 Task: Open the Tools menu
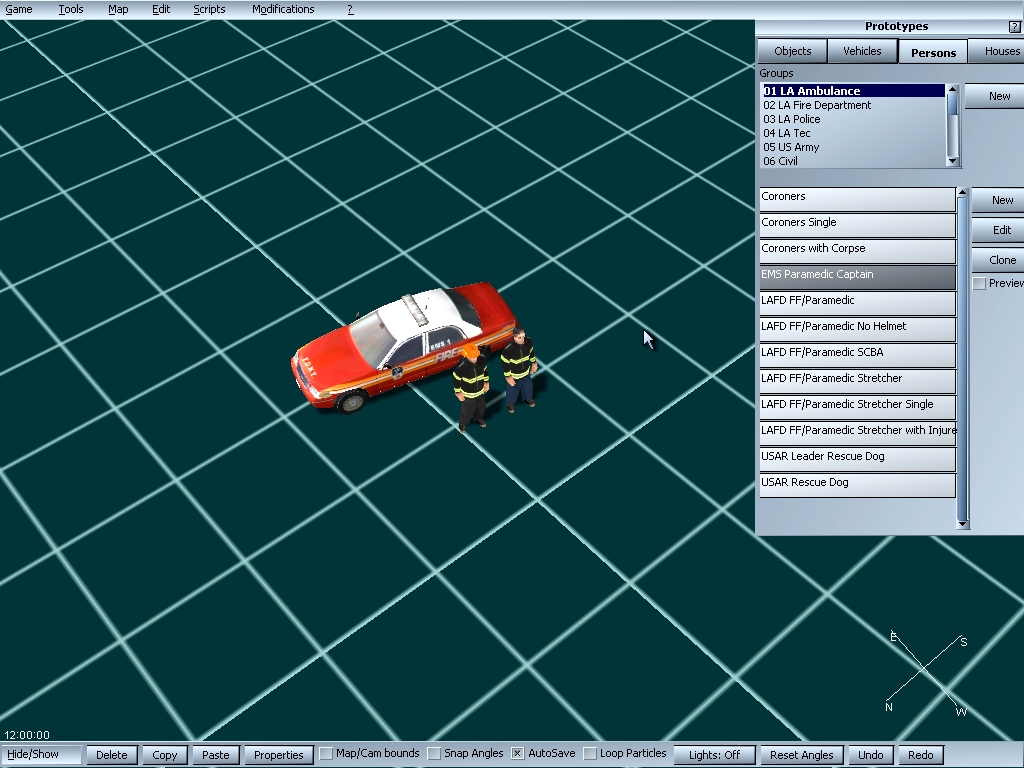point(71,9)
